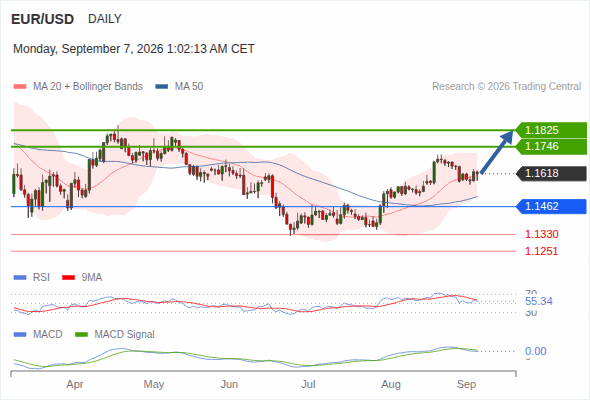This screenshot has width=590, height=400.
Task: Click the RSI legend label
Action: coord(41,278)
